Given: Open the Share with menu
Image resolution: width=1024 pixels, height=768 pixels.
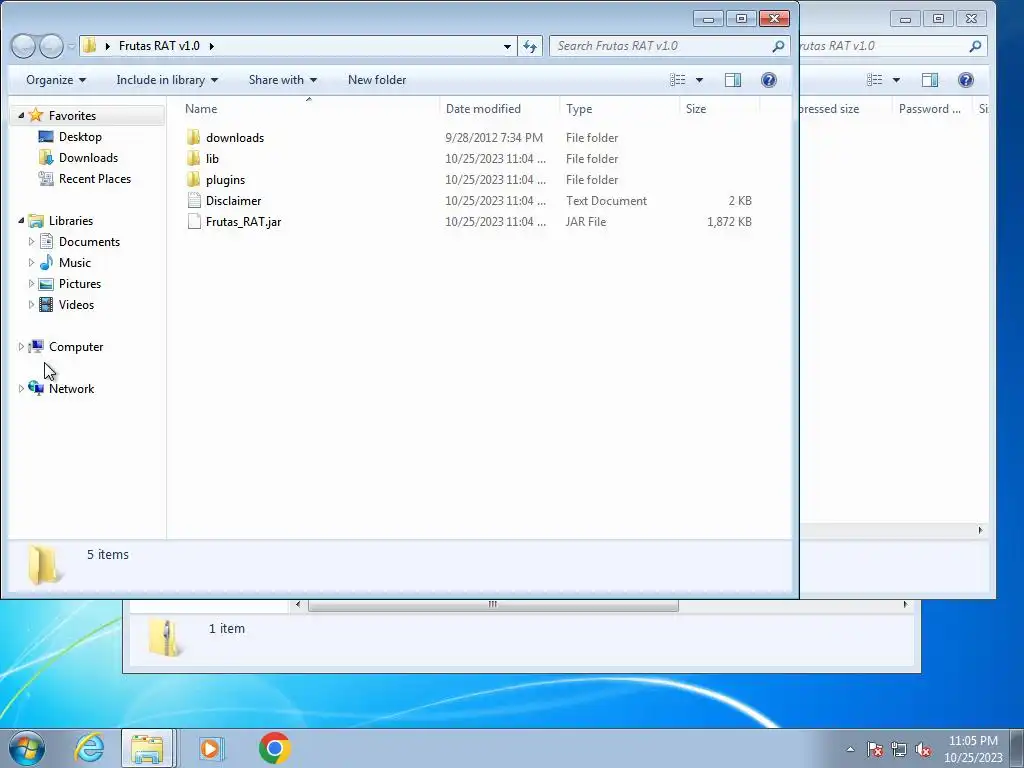Looking at the screenshot, I should 283,80.
